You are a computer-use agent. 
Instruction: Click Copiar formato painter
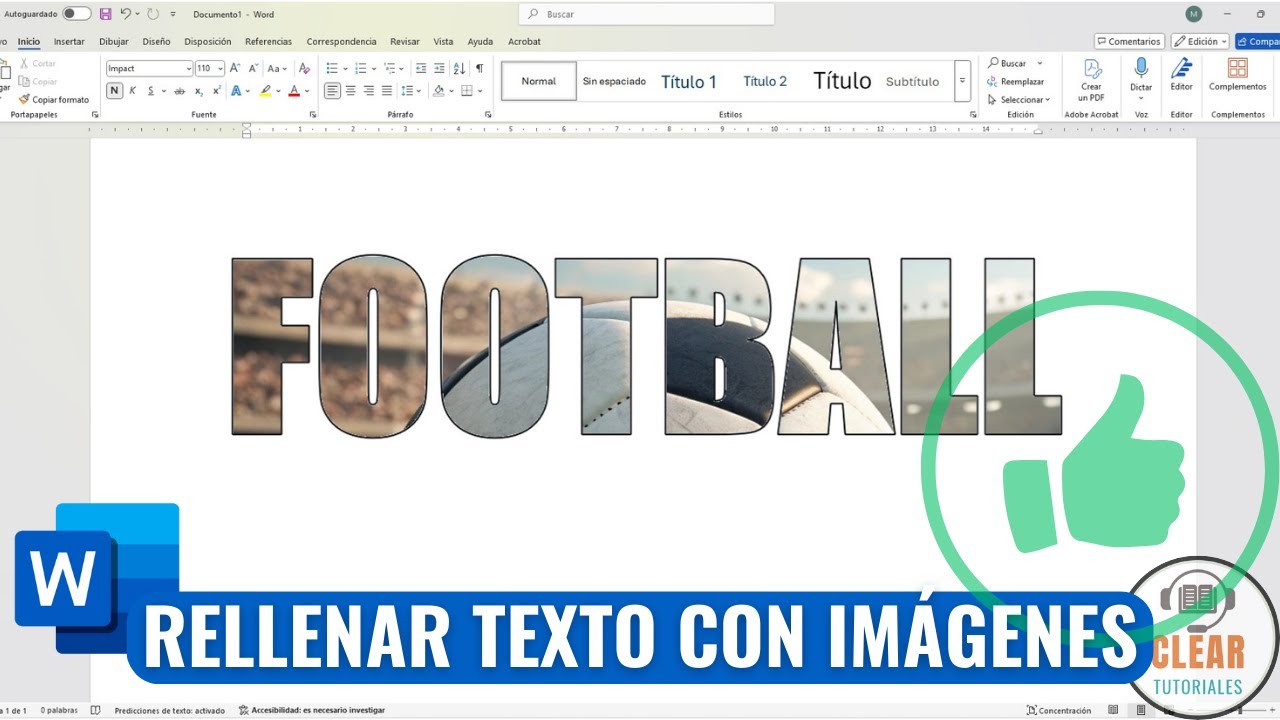coord(54,100)
